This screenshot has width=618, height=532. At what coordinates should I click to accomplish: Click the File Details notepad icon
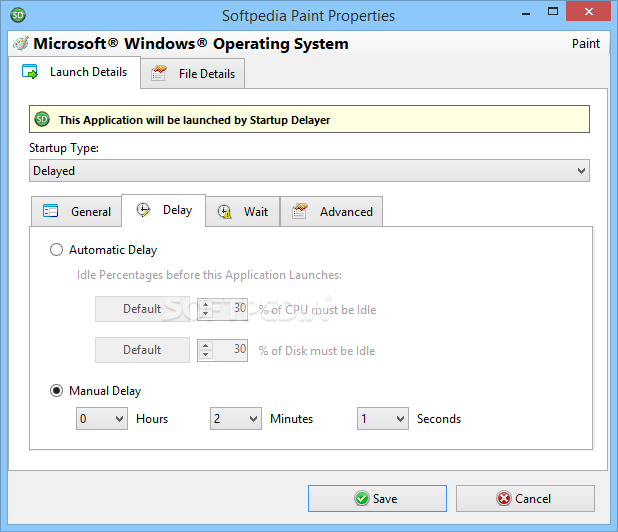(x=159, y=73)
